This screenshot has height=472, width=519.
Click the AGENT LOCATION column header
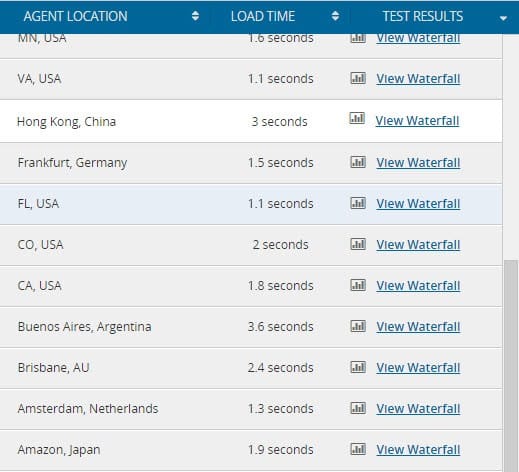point(75,16)
